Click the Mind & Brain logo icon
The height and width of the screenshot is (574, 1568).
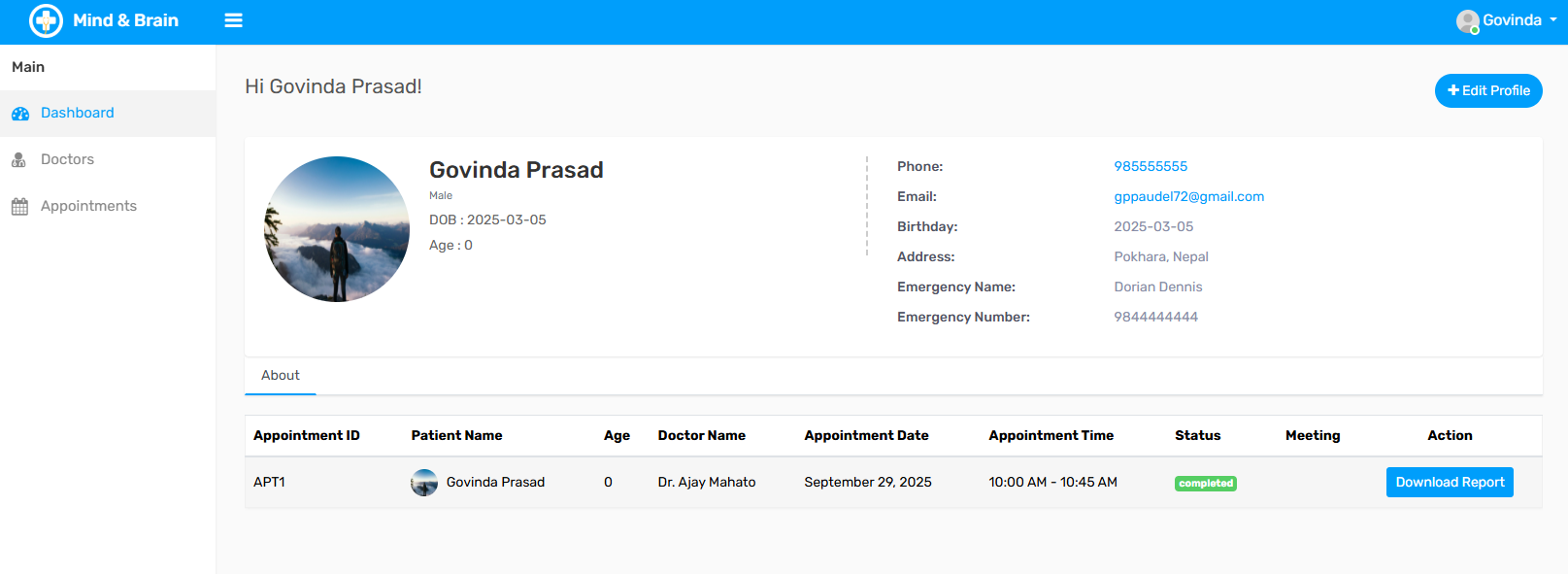46,20
